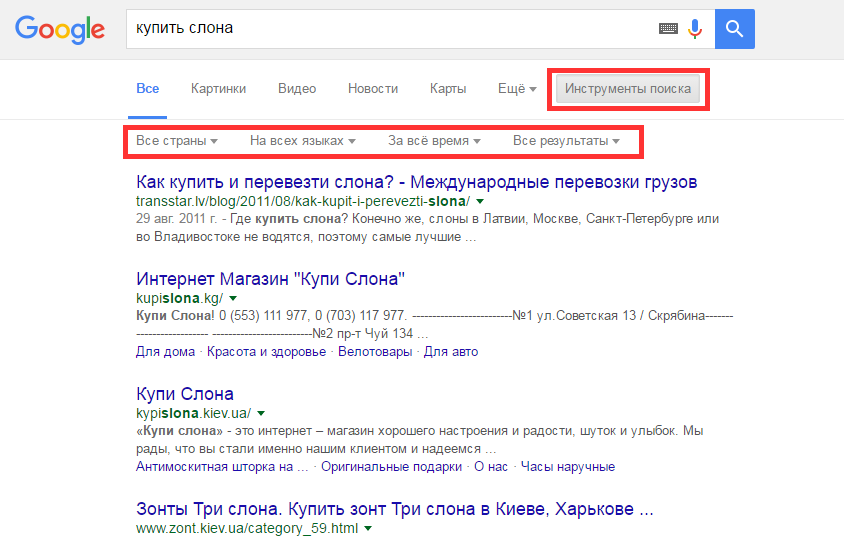Image resolution: width=844 pixels, height=540 pixels.
Task: Click the transstar.lv green URL text
Action: (303, 201)
